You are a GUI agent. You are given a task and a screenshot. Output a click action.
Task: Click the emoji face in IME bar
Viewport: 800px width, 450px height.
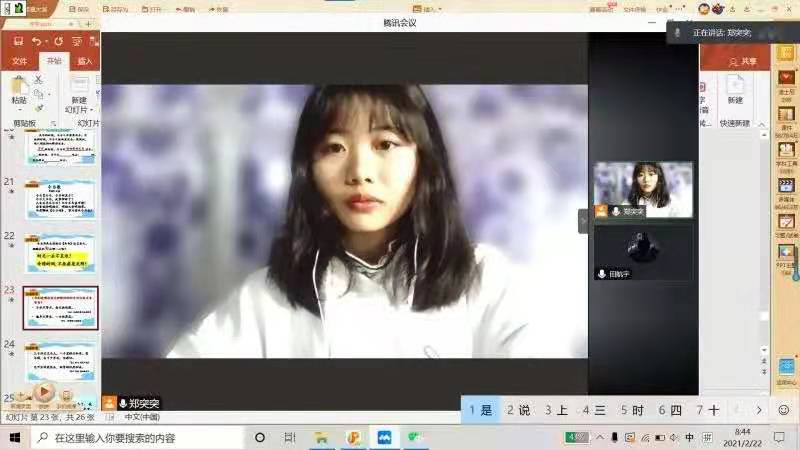click(783, 410)
